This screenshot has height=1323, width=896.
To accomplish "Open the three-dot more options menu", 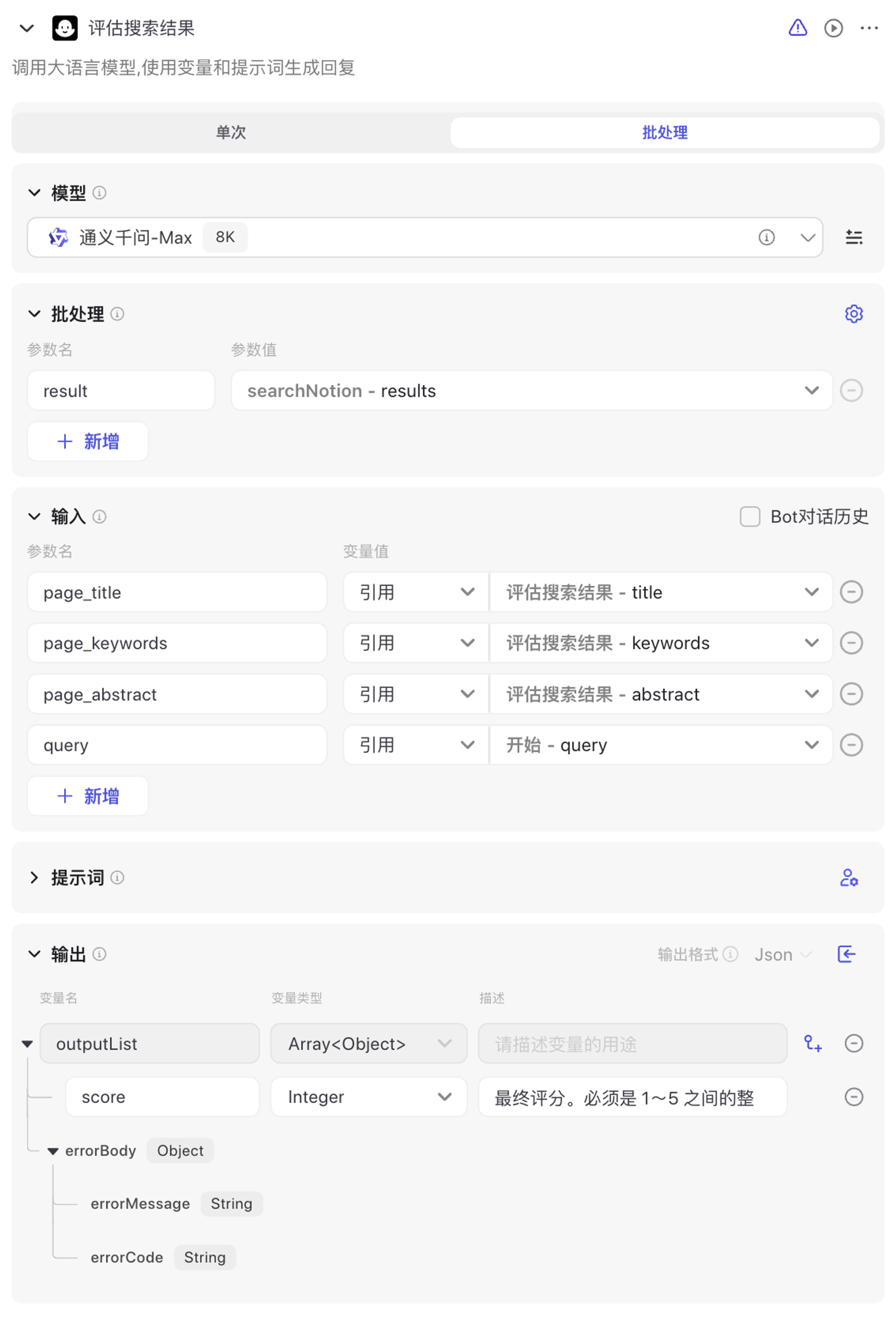I will (x=869, y=28).
